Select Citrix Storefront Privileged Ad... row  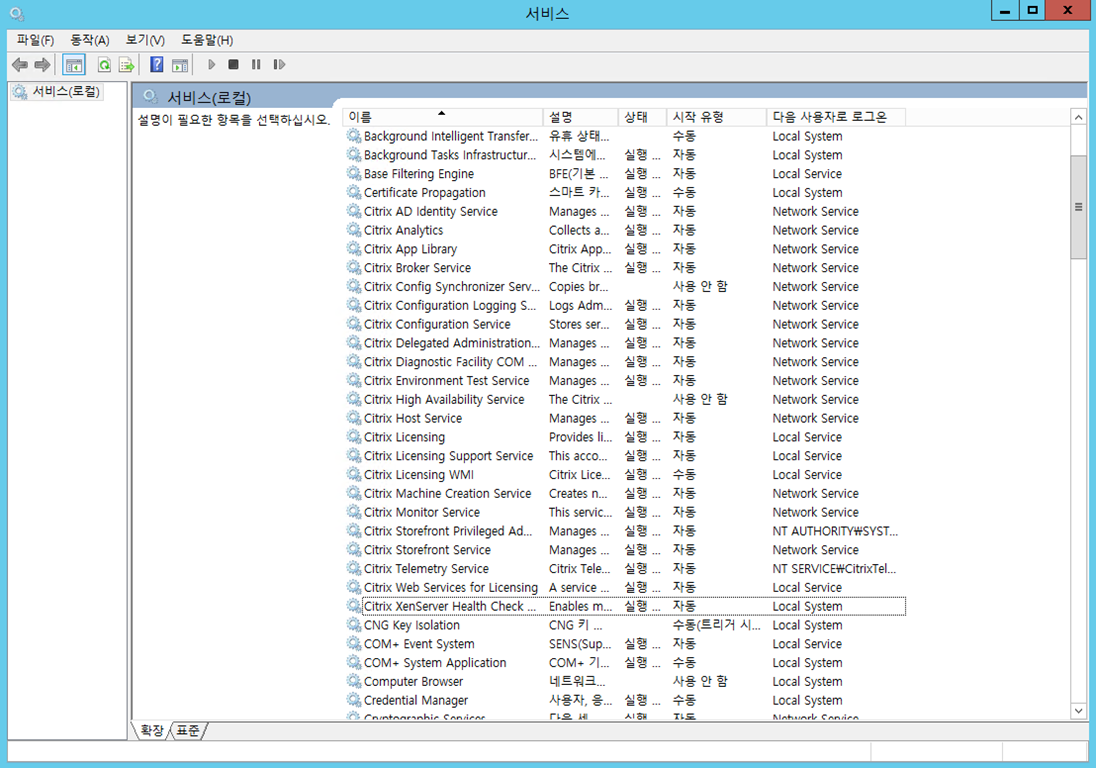point(626,531)
